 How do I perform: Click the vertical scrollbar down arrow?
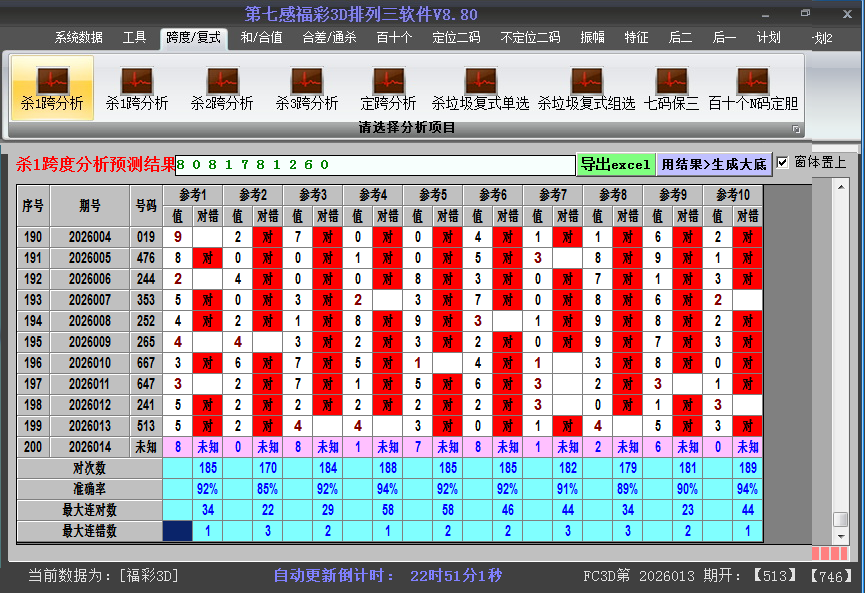[x=841, y=536]
